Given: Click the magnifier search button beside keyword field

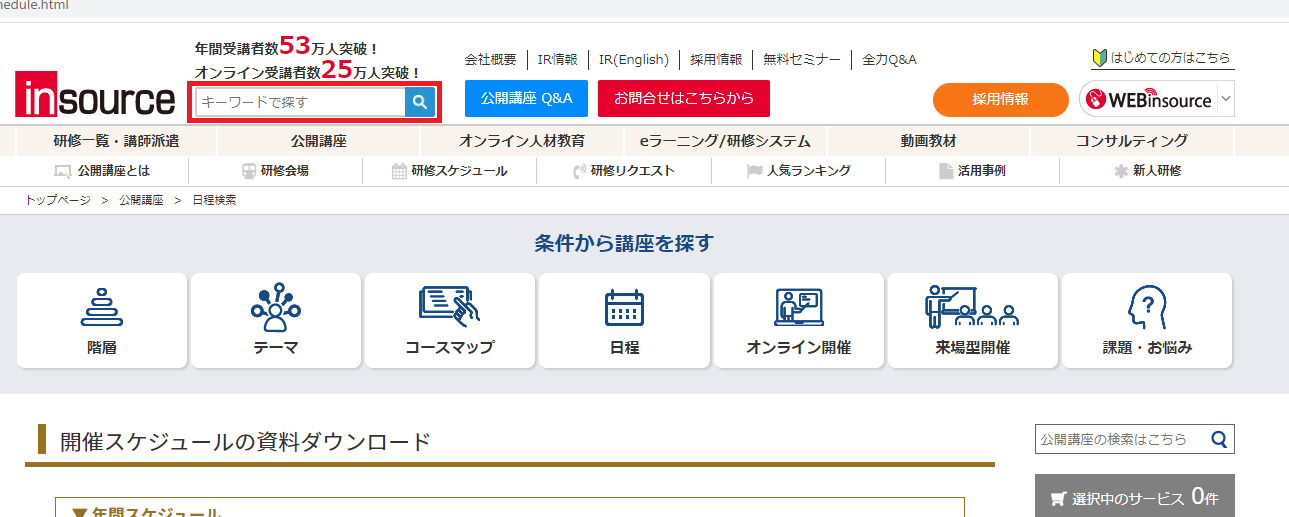Looking at the screenshot, I should pos(420,102).
